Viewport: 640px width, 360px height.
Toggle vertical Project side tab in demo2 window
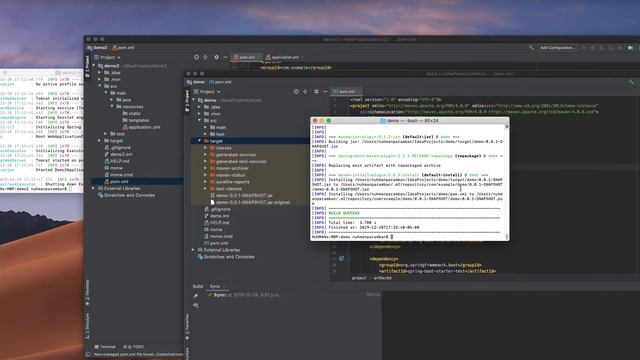(87, 67)
